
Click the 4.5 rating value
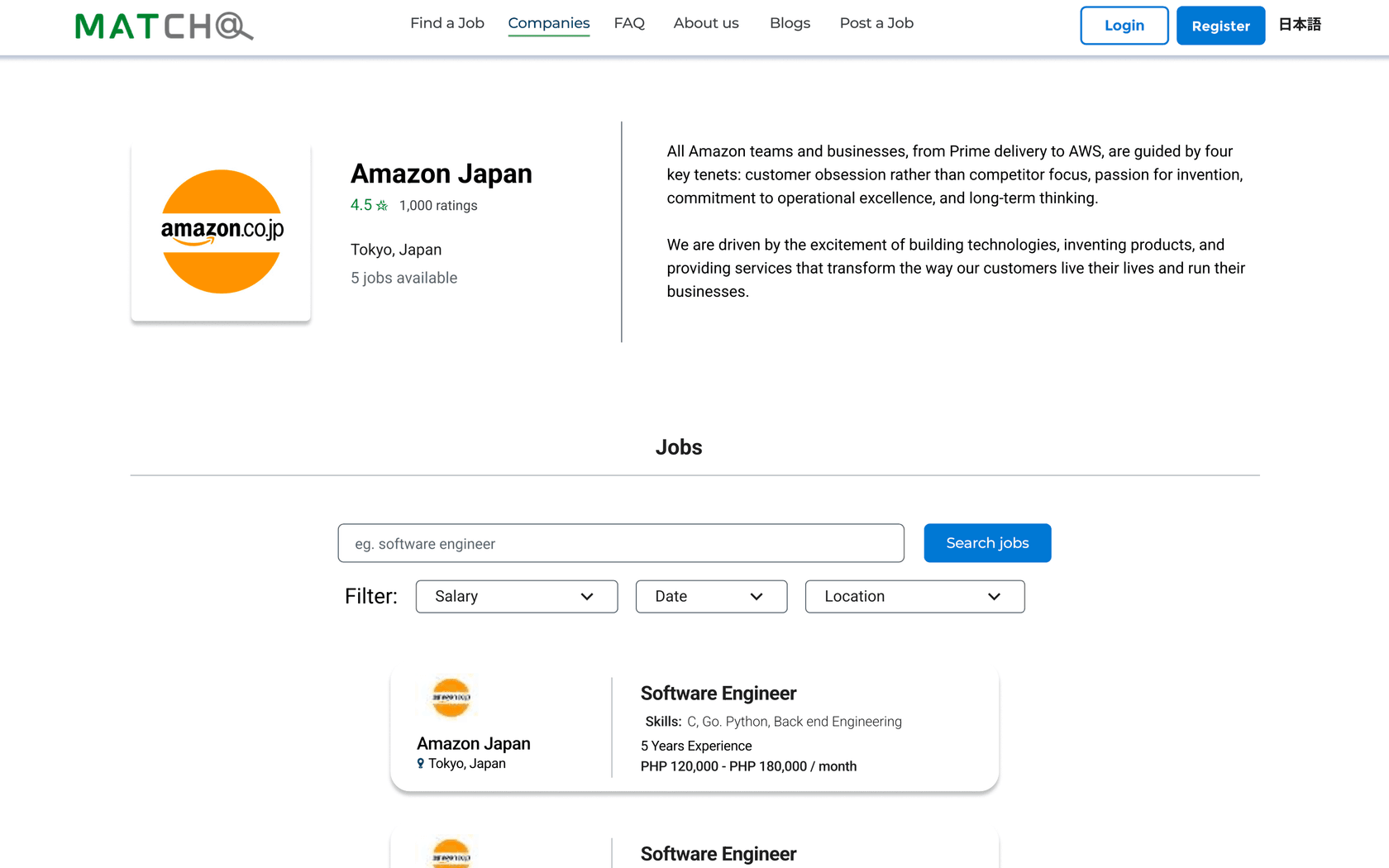[x=361, y=205]
